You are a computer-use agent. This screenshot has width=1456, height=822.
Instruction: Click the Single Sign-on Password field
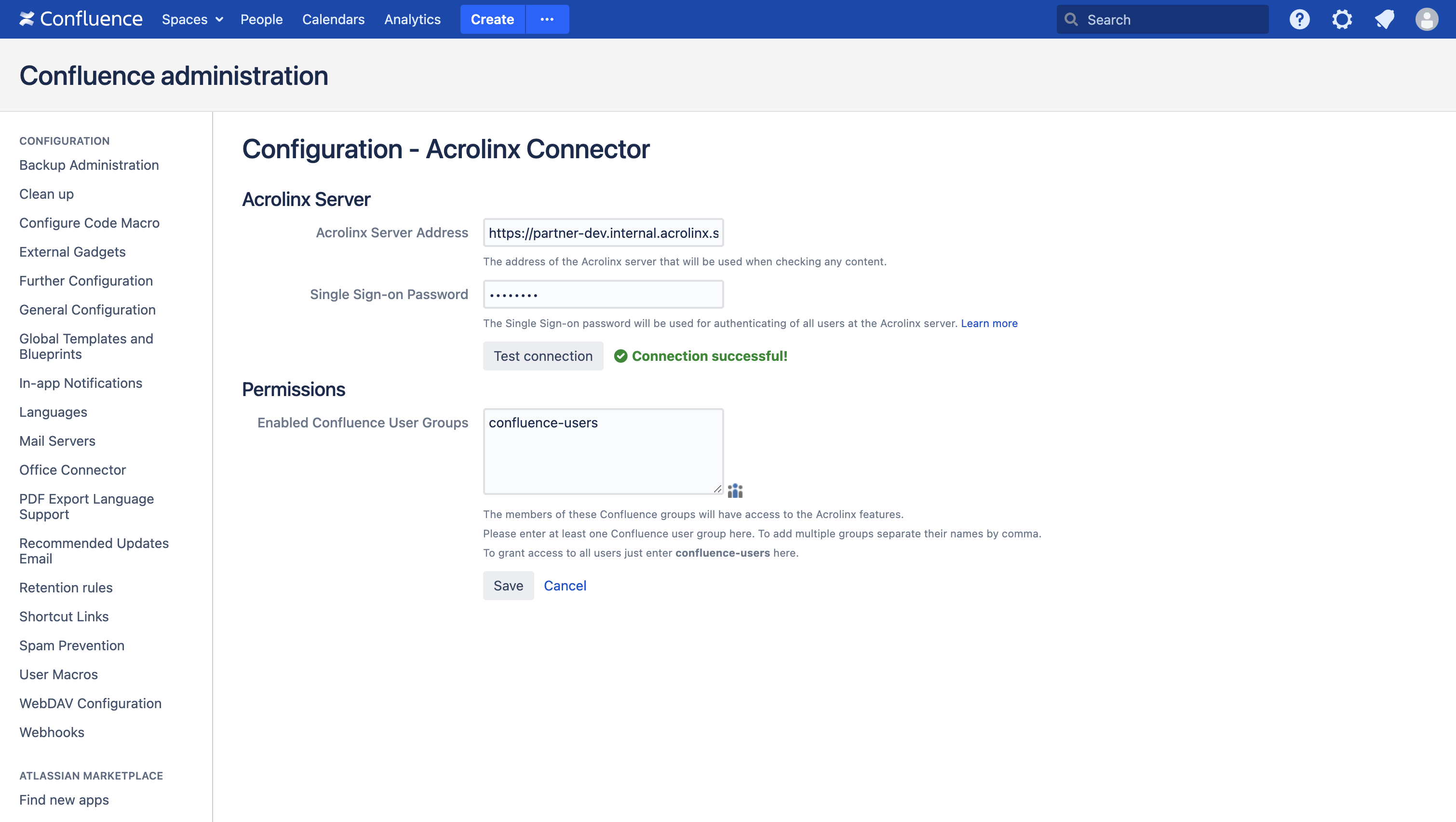603,294
